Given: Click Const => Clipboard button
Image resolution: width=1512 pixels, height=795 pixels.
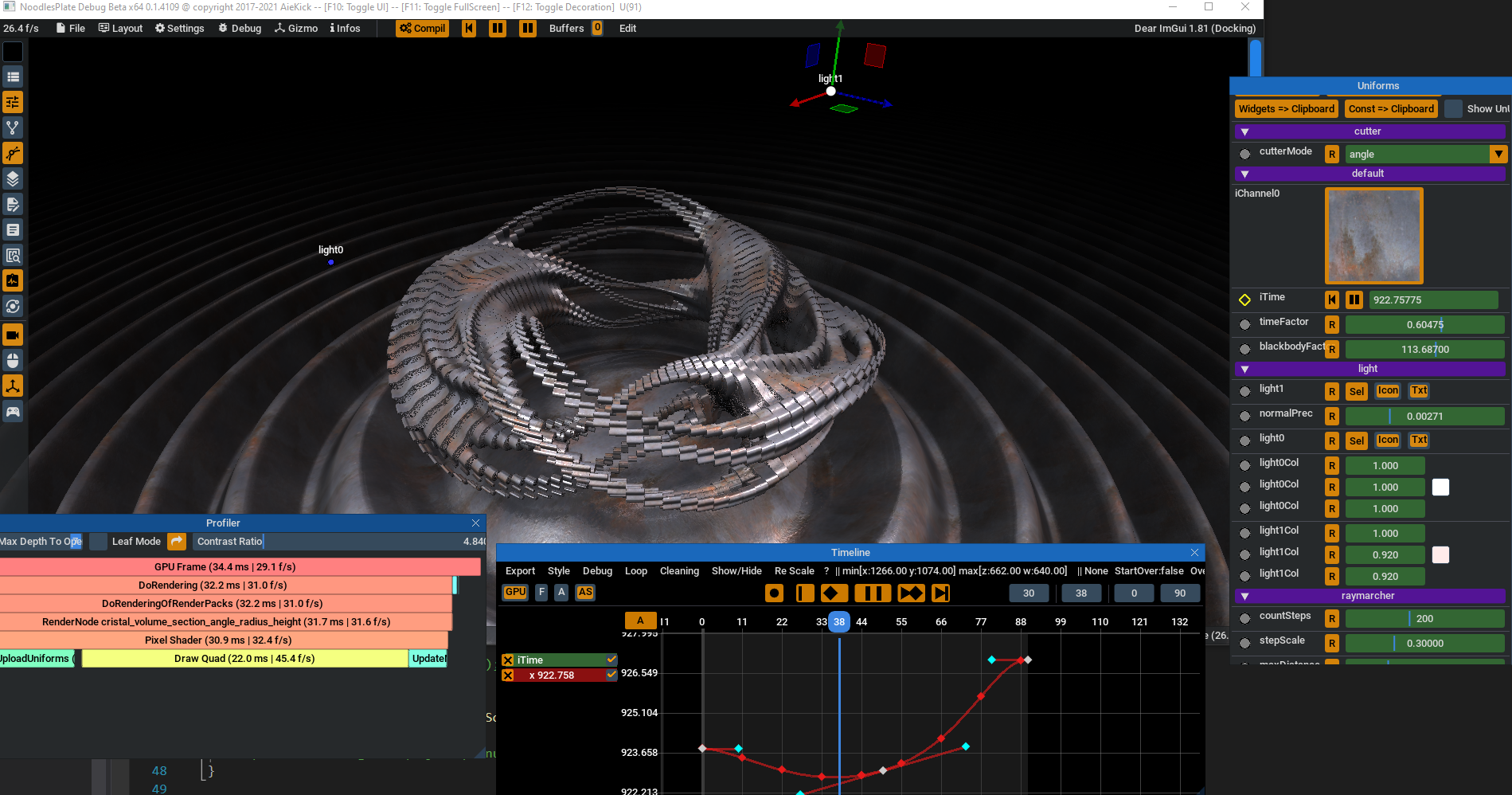Looking at the screenshot, I should pyautogui.click(x=1391, y=109).
